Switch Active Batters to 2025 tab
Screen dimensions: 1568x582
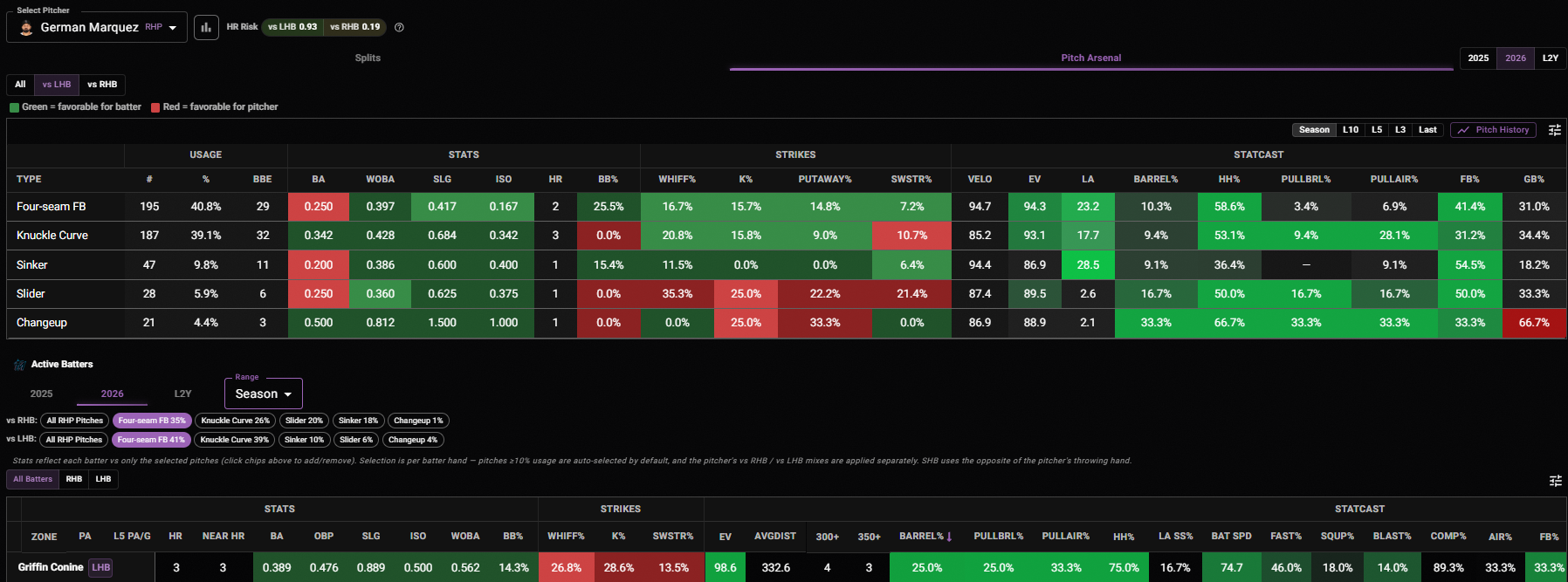(x=42, y=394)
